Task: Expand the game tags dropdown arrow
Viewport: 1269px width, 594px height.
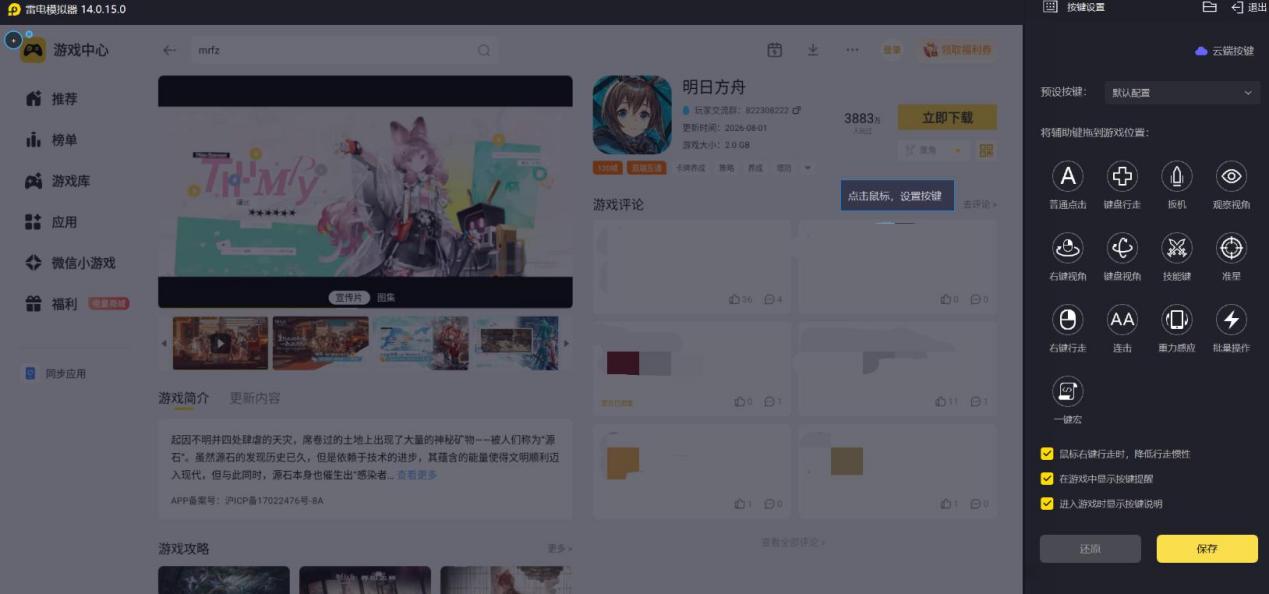Action: 808,168
